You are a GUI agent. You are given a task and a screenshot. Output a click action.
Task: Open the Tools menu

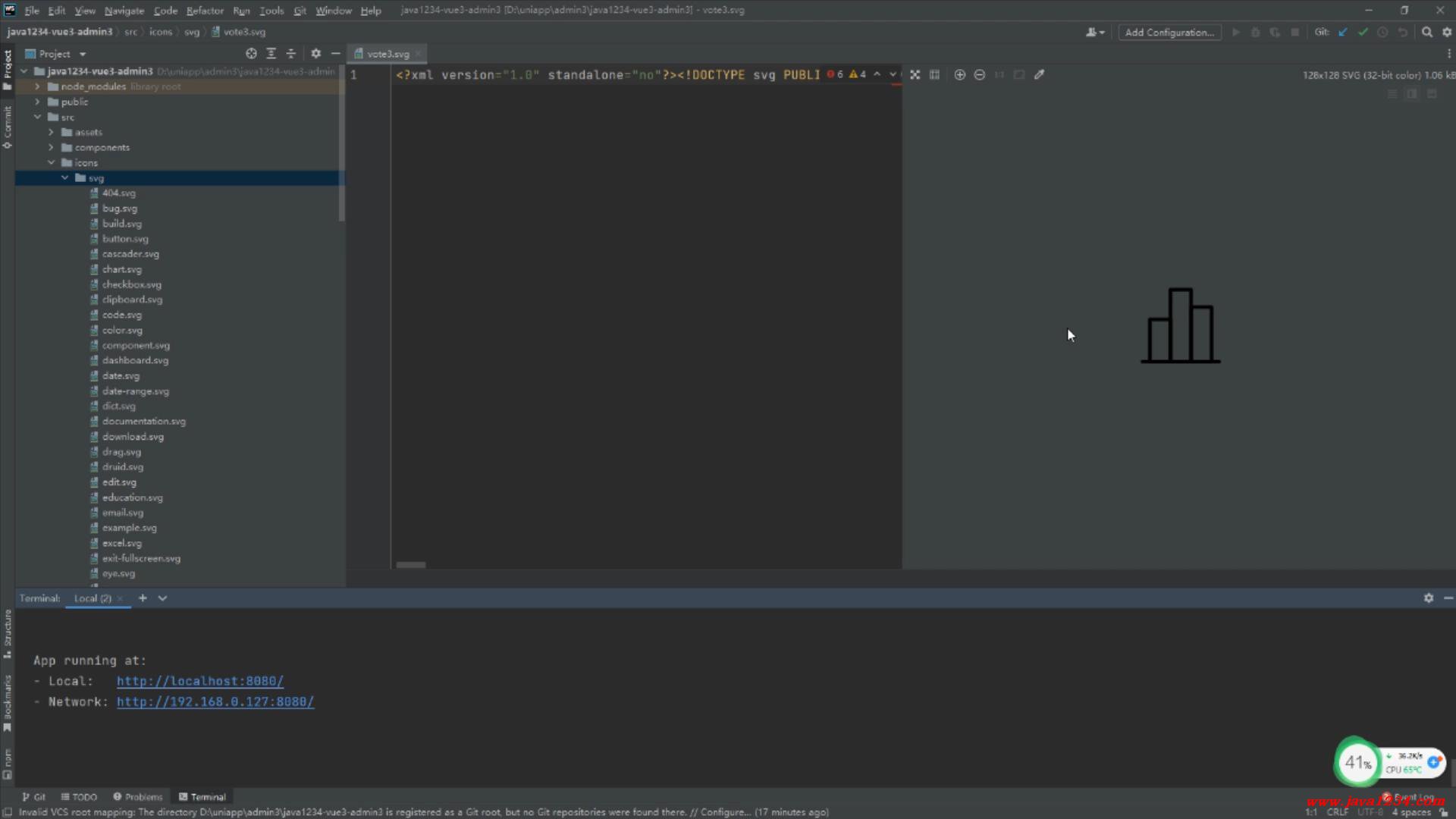[x=271, y=11]
